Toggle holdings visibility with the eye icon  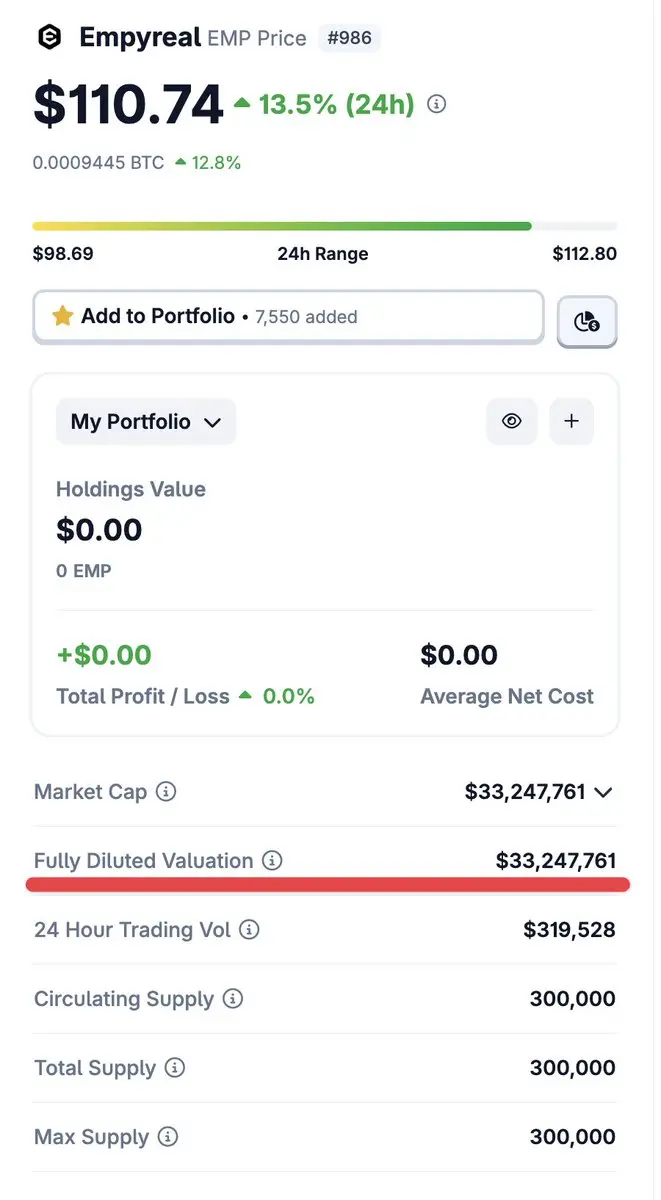point(512,421)
